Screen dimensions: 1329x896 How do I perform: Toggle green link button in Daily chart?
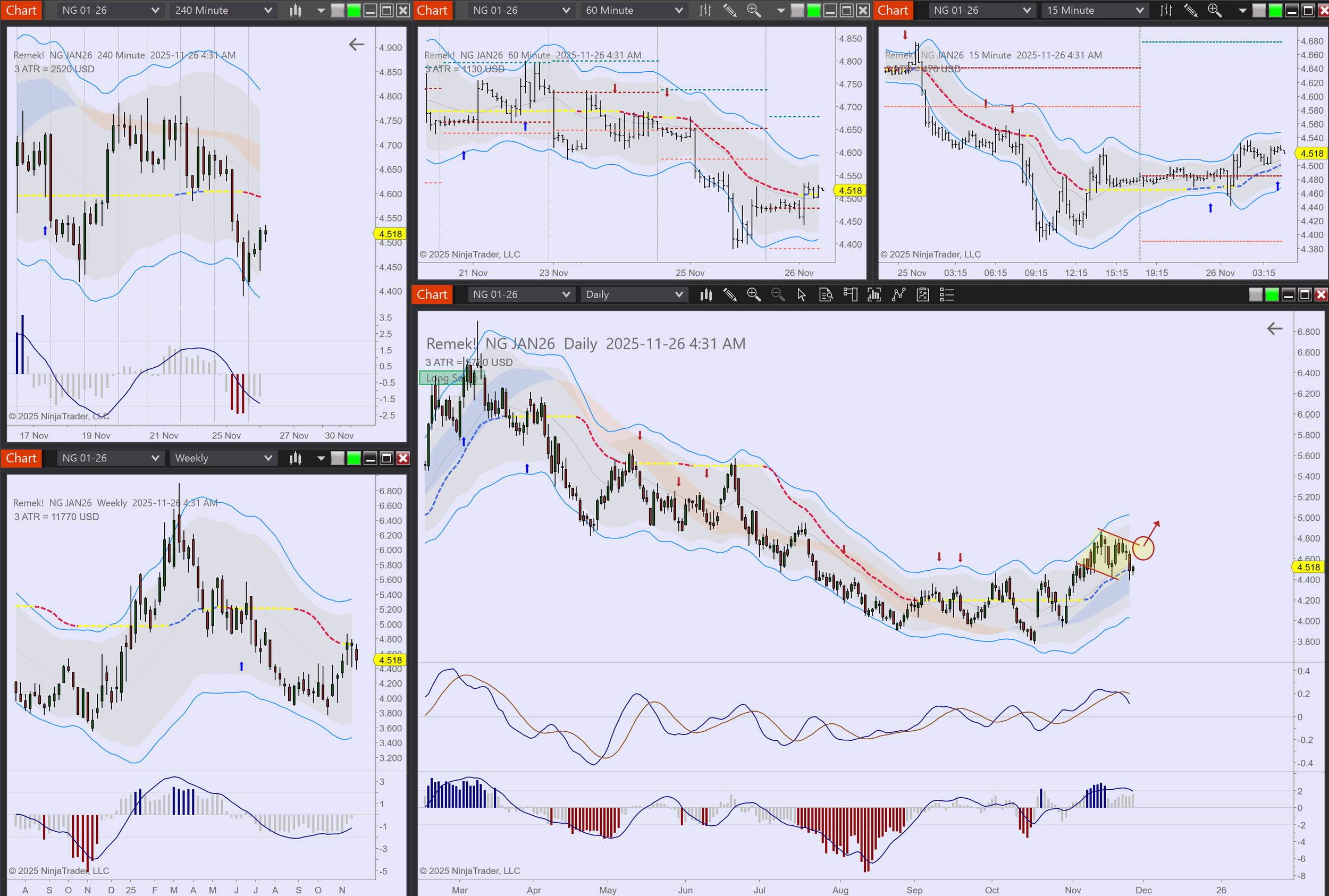pyautogui.click(x=1272, y=294)
